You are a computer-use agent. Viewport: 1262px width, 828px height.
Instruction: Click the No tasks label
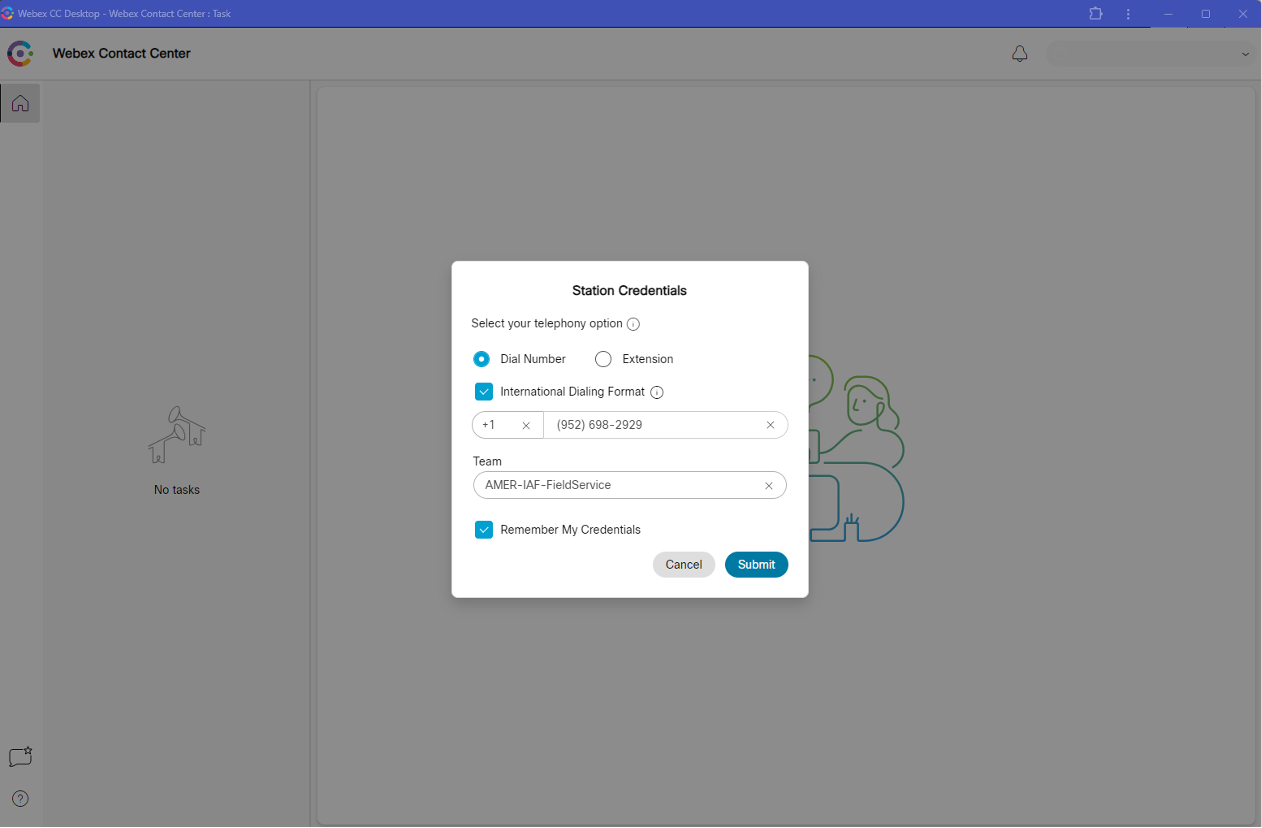177,490
